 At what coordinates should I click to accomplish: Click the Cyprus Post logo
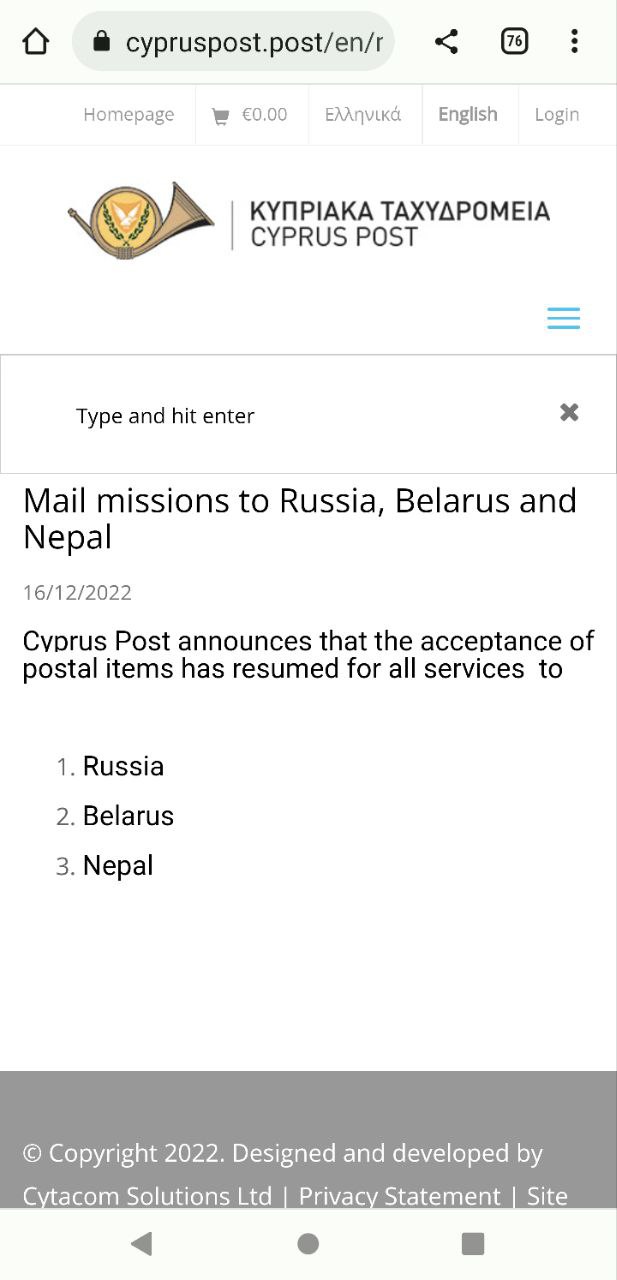308,222
